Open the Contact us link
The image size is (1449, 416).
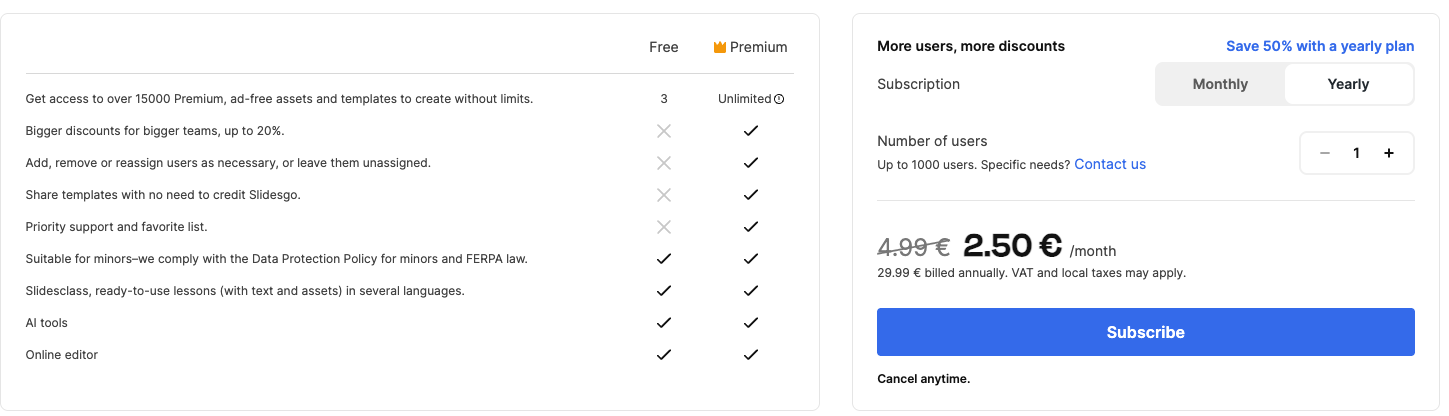(x=1110, y=164)
